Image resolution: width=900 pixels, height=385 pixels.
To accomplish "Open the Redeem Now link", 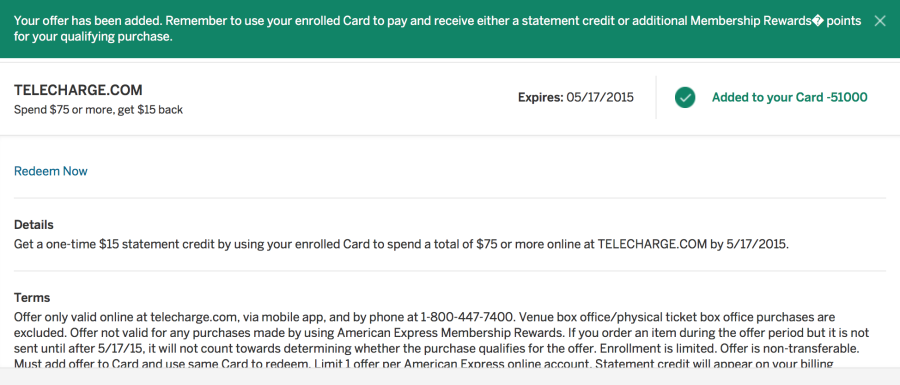I will (x=51, y=171).
